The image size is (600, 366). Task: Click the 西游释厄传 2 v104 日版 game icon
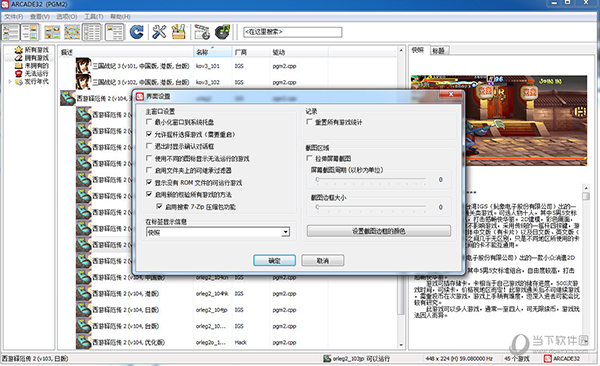(x=83, y=310)
